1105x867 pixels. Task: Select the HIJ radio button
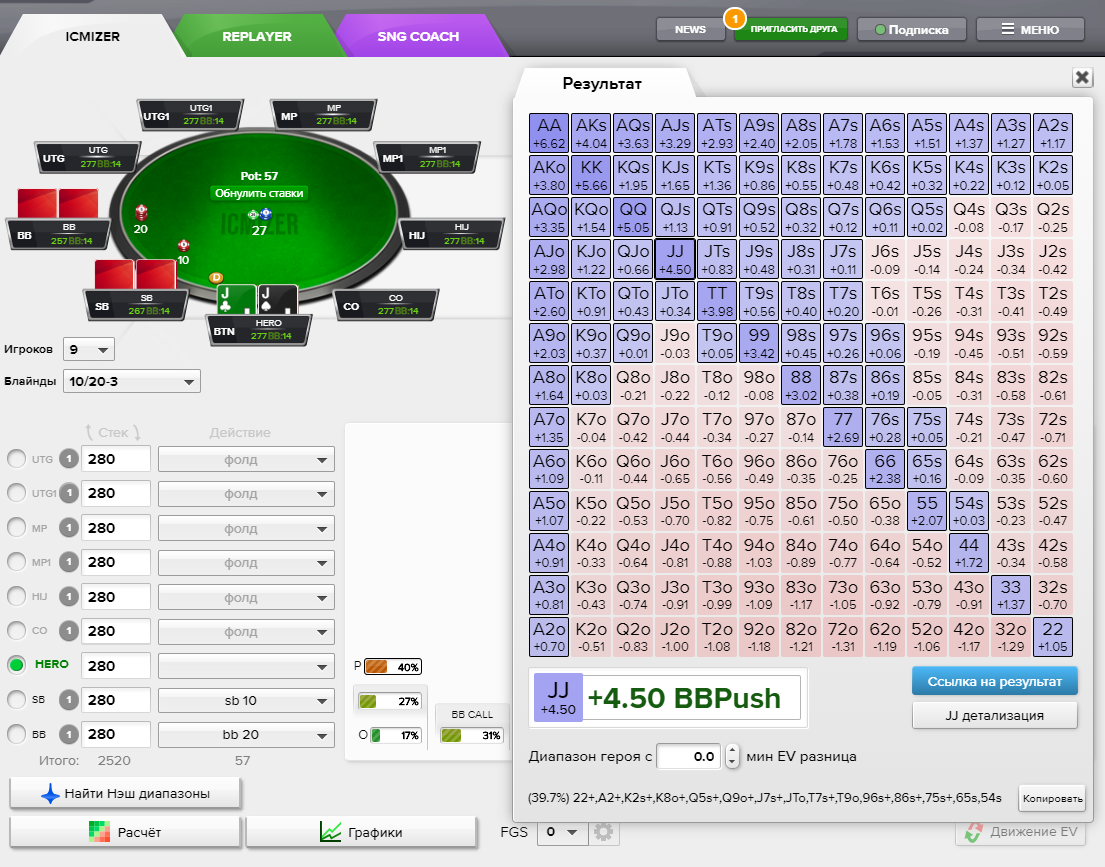point(16,597)
